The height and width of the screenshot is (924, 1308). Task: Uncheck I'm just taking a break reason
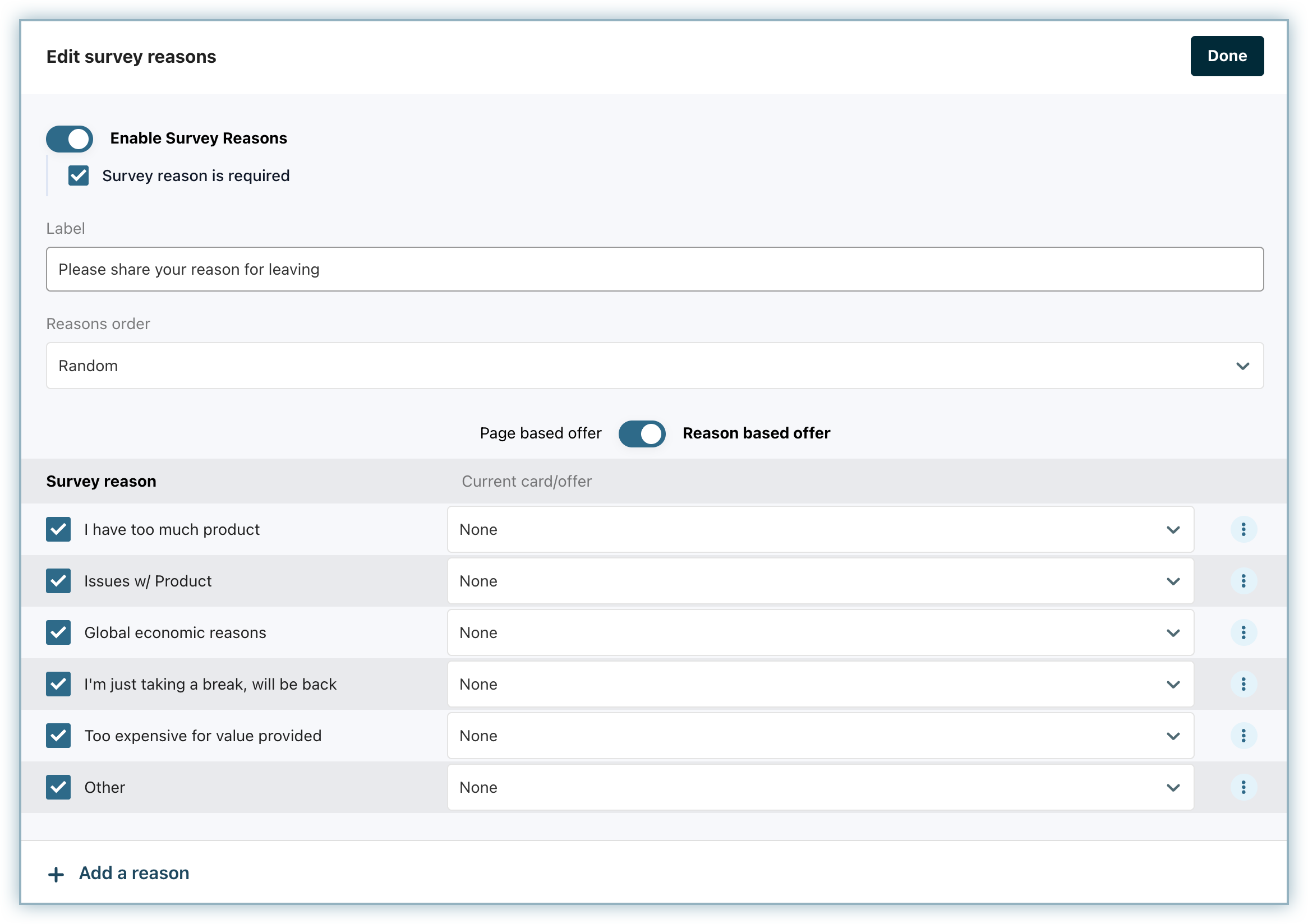[x=58, y=683]
